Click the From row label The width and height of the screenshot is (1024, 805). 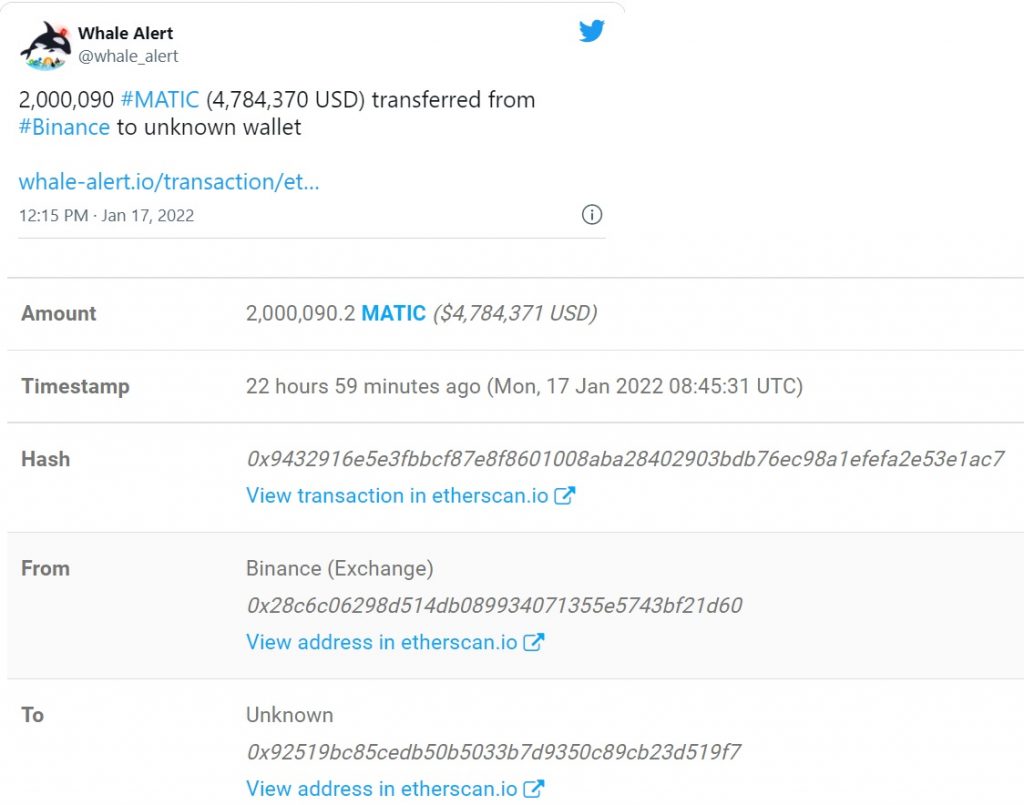pos(46,569)
